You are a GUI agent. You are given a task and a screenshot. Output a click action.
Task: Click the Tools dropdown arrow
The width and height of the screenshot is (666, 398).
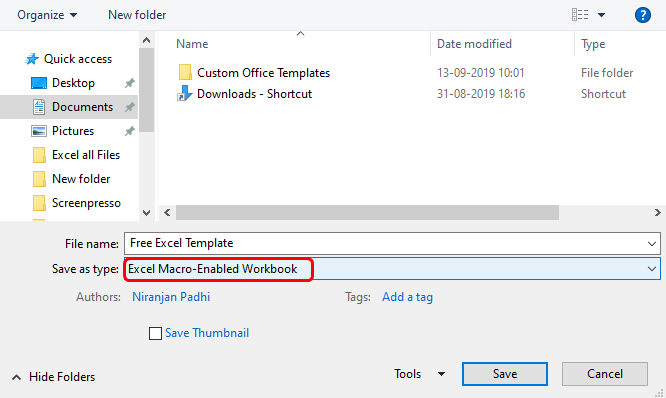pyautogui.click(x=441, y=374)
